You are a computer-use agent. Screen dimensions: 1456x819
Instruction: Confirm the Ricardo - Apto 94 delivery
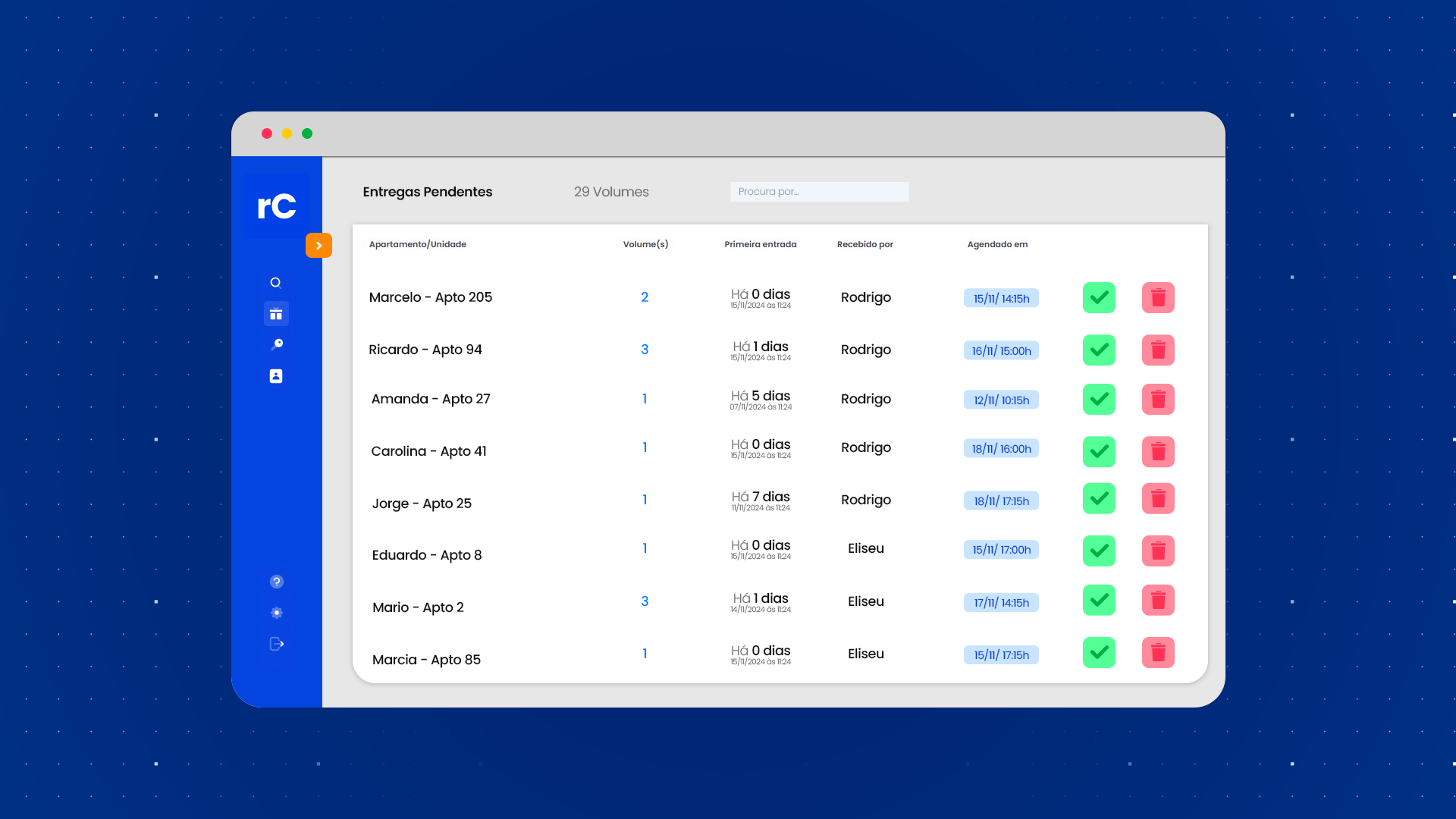[1099, 350]
